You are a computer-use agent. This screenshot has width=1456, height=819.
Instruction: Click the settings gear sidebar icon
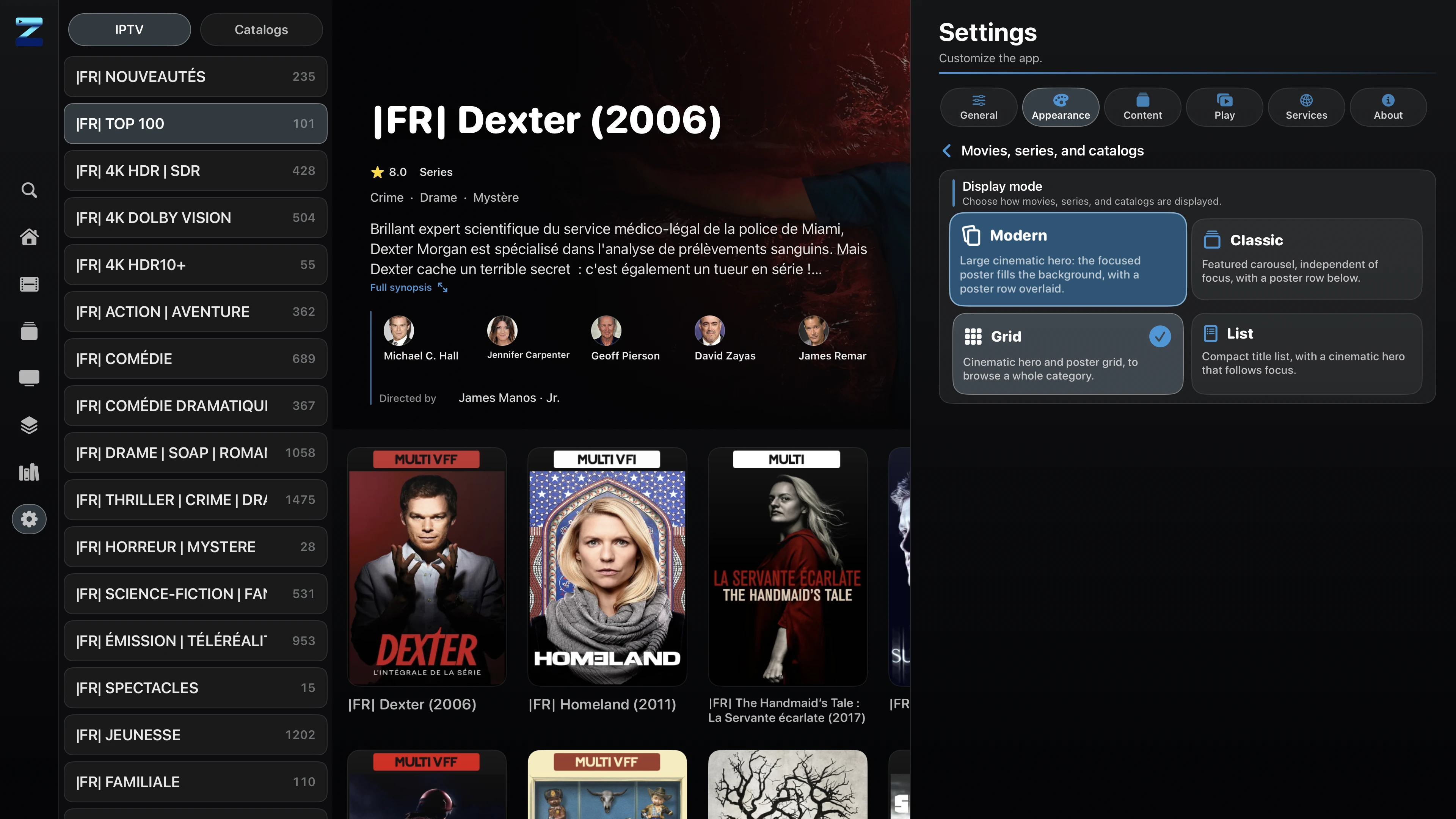click(29, 519)
